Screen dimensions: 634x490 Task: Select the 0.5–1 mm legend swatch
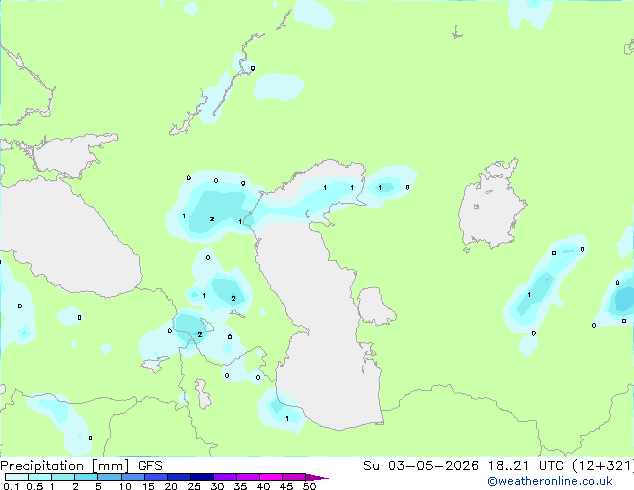pyautogui.click(x=40, y=477)
